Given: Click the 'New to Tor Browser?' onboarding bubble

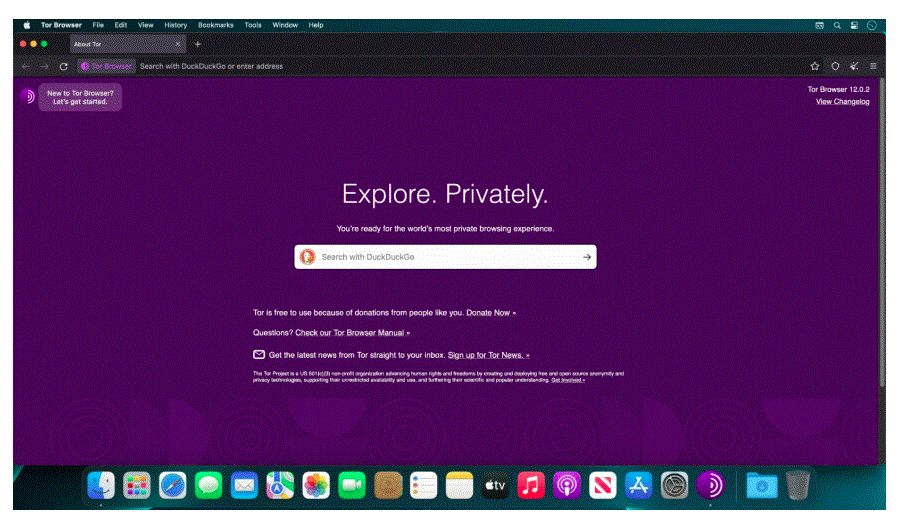Looking at the screenshot, I should pos(80,97).
